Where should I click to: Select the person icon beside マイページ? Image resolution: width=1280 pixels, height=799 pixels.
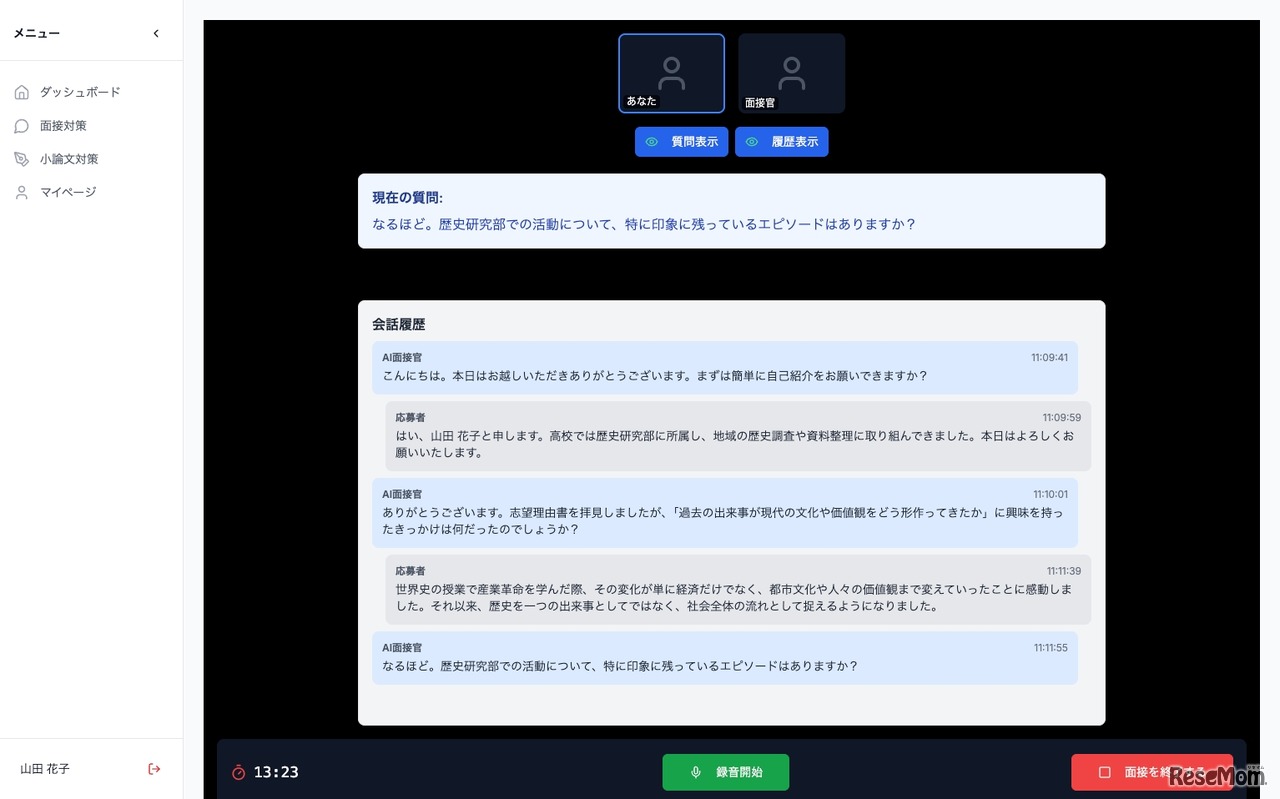22,191
